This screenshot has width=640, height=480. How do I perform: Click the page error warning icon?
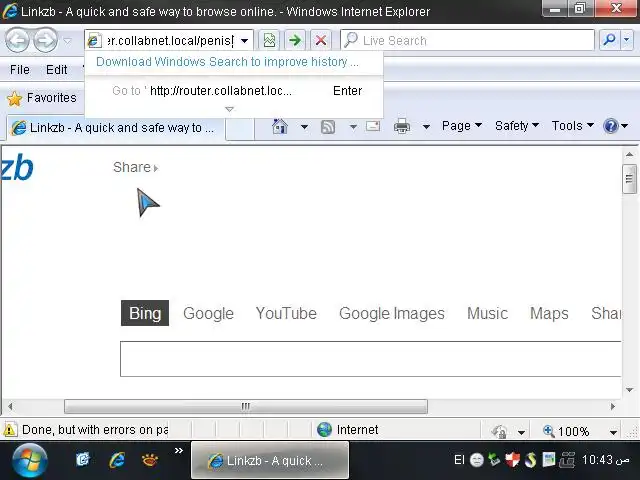10,429
